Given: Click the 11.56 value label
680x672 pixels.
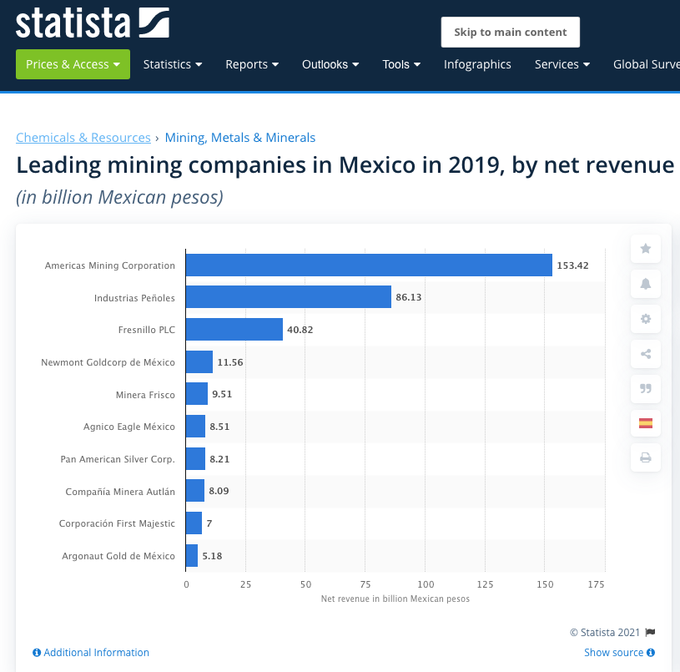Looking at the screenshot, I should point(230,362).
